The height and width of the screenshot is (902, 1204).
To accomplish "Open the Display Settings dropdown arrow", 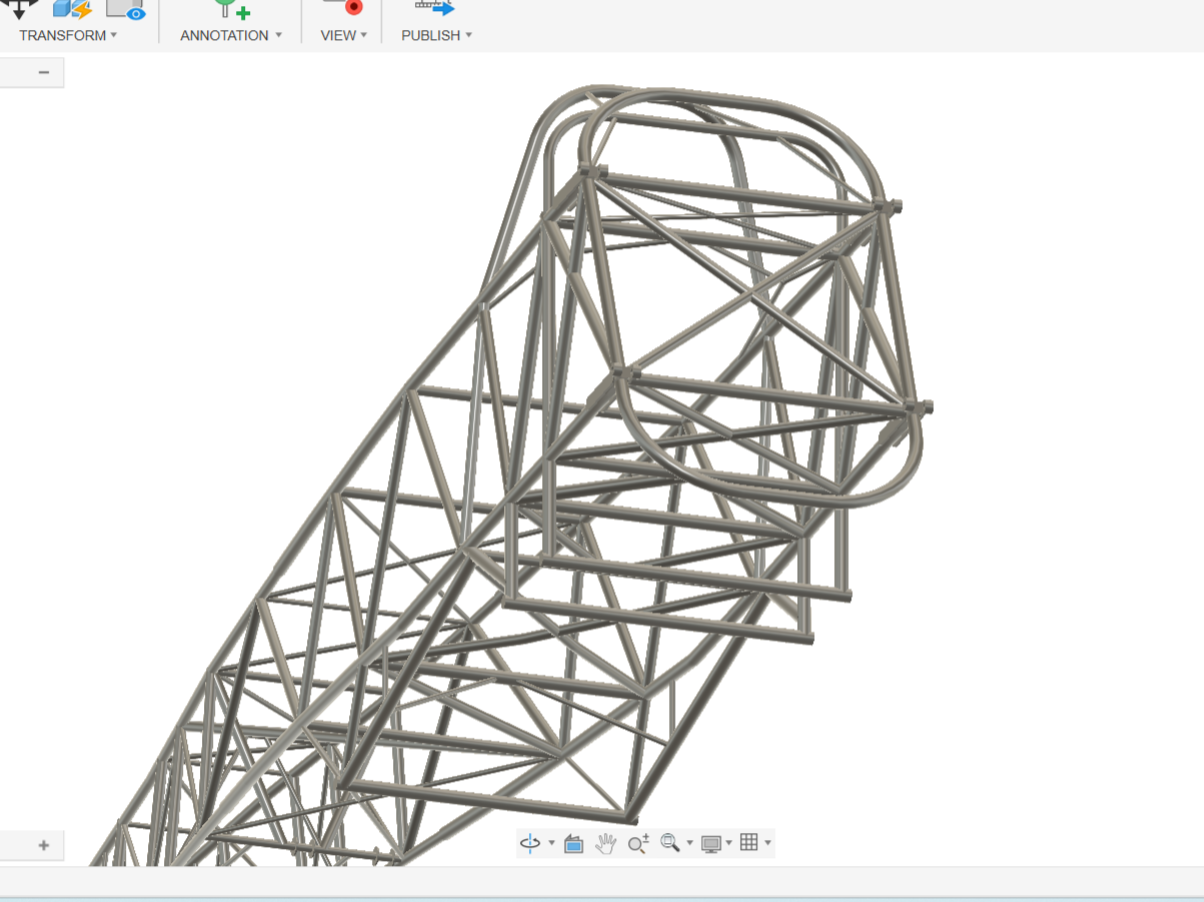I will (728, 844).
